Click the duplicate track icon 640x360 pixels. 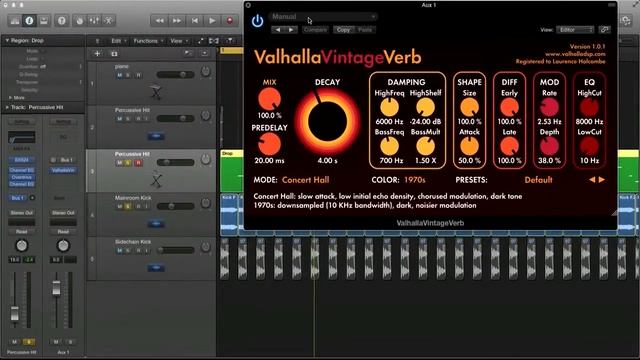click(x=114, y=54)
